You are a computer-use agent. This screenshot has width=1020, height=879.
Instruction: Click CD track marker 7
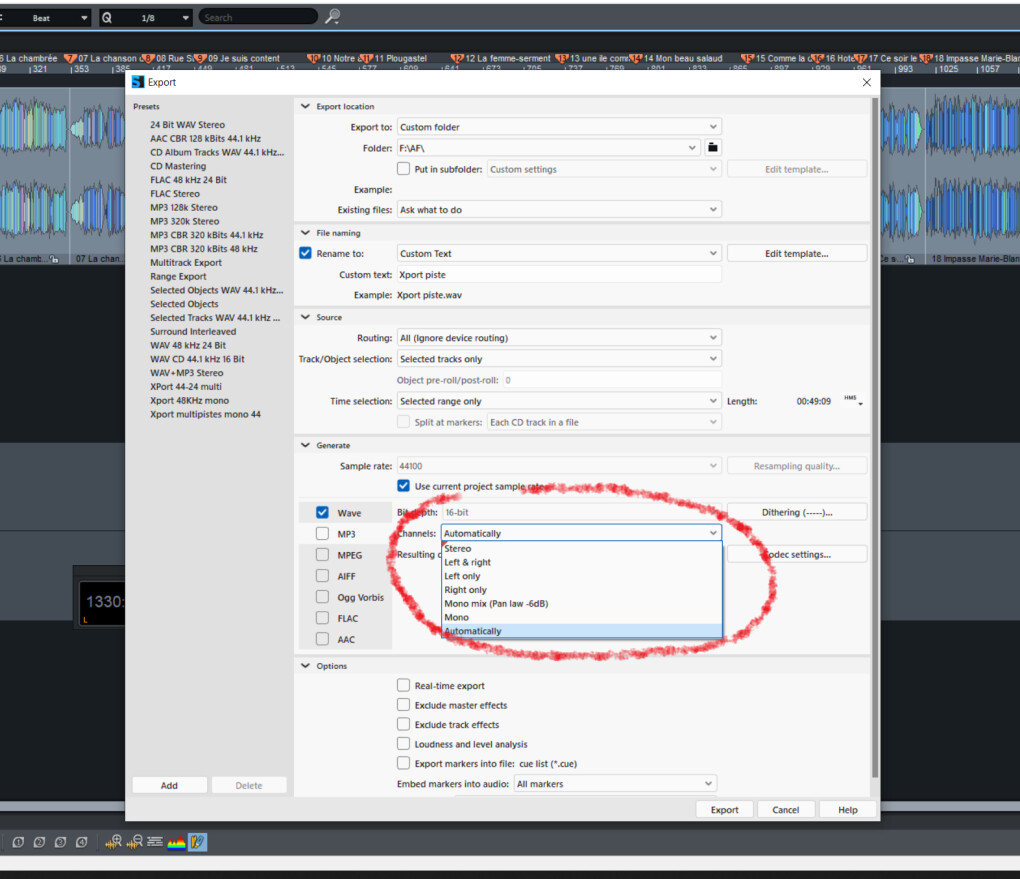pos(70,59)
